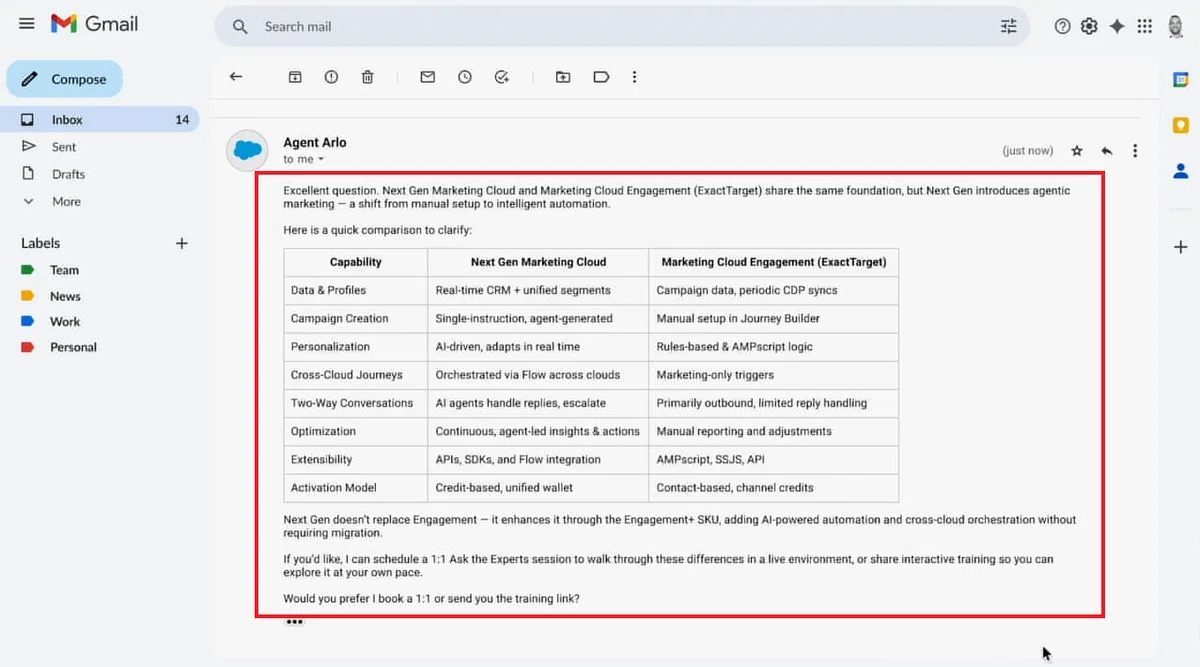Click 'Would you prefer I book a 1:1' line
The height and width of the screenshot is (667, 1200).
(431, 598)
